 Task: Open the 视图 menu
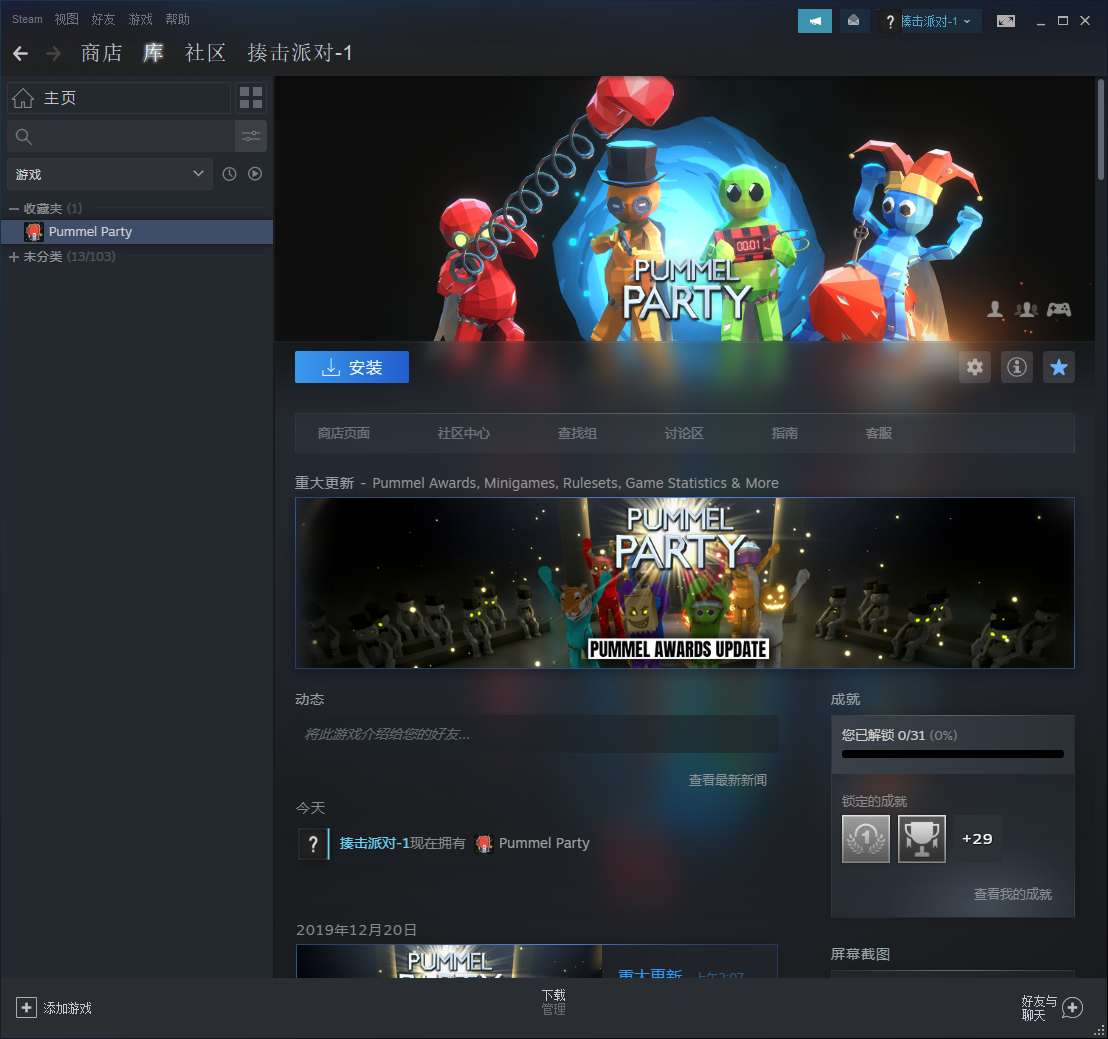pyautogui.click(x=66, y=19)
